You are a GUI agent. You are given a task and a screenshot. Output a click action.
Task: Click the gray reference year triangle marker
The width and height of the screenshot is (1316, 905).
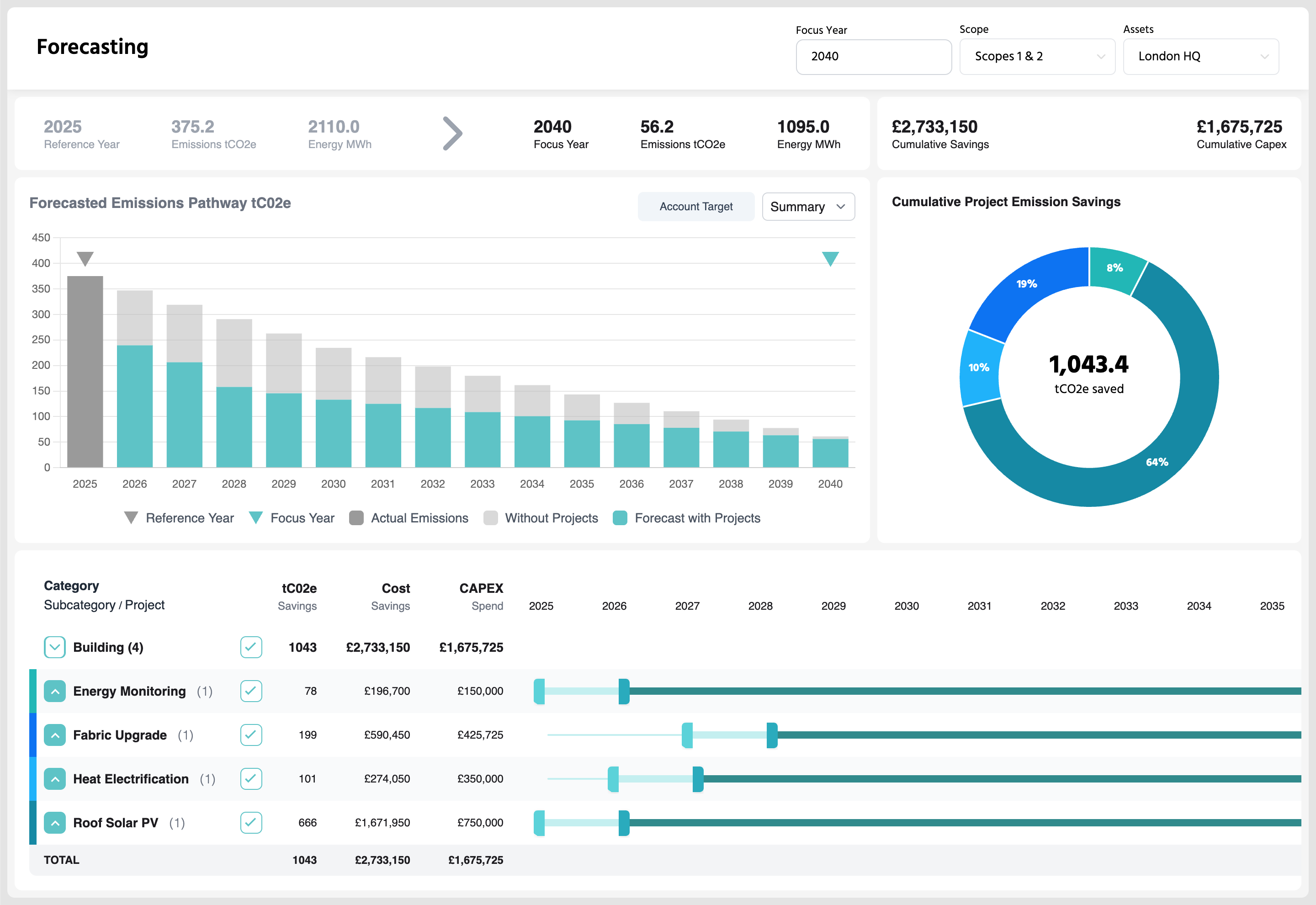click(85, 259)
